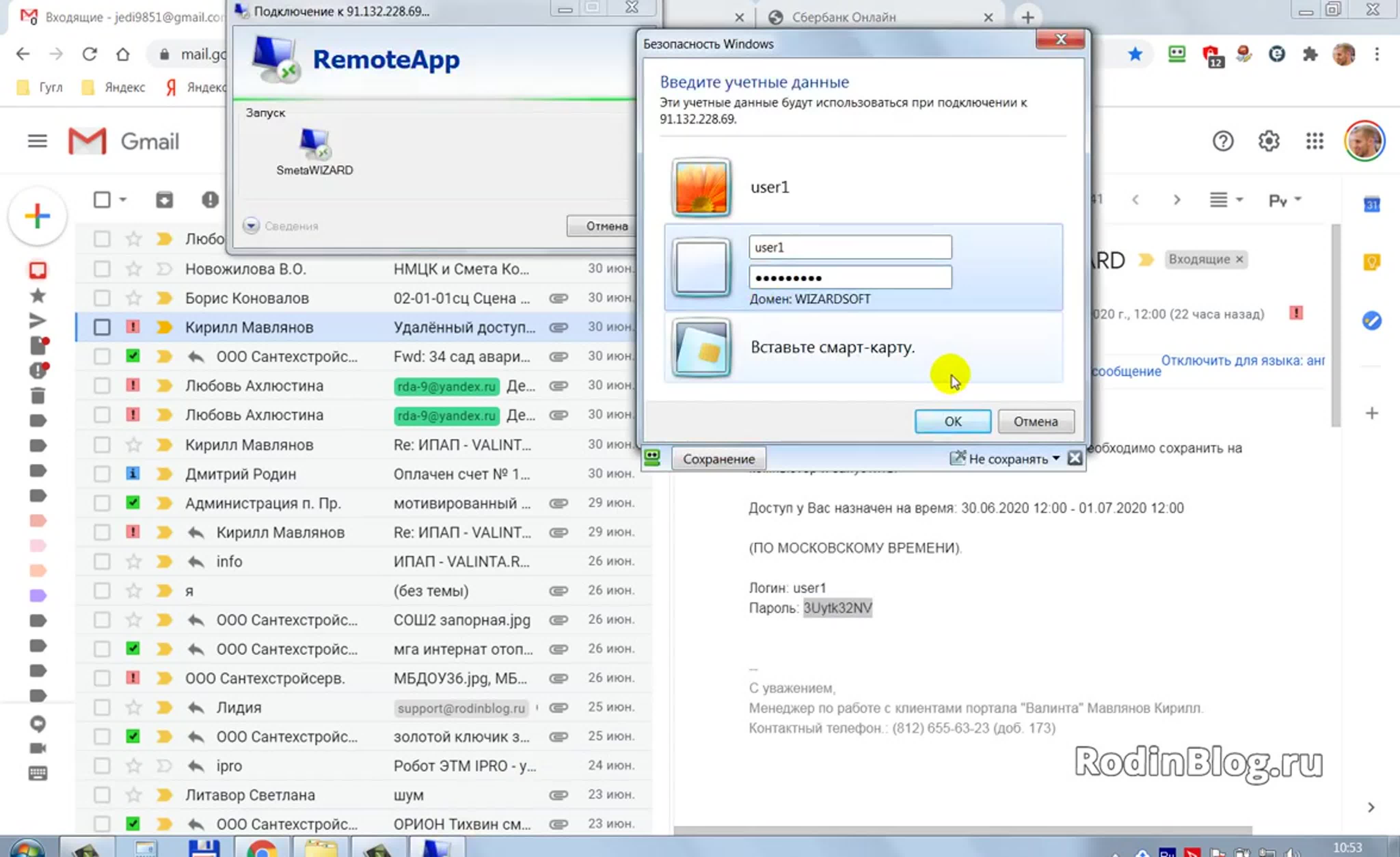
Task: Go to the previous message arrow
Action: click(x=1135, y=200)
